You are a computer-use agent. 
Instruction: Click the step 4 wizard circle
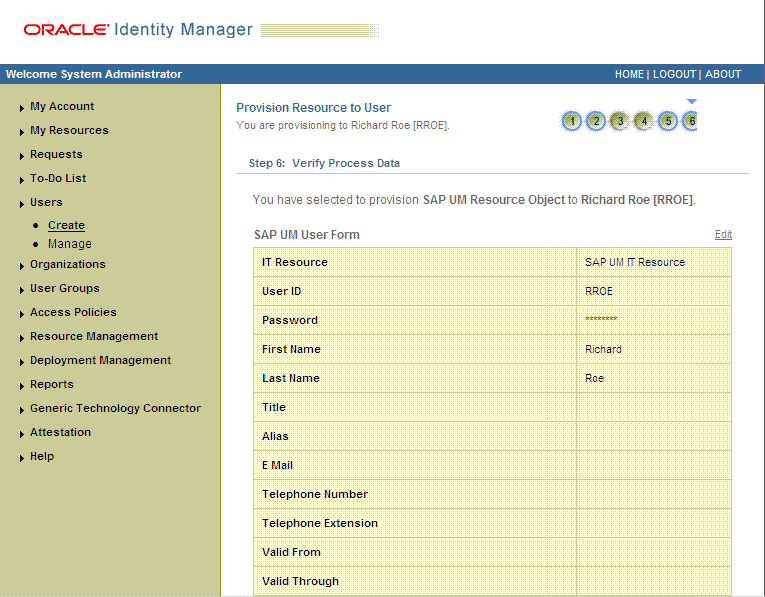point(644,121)
